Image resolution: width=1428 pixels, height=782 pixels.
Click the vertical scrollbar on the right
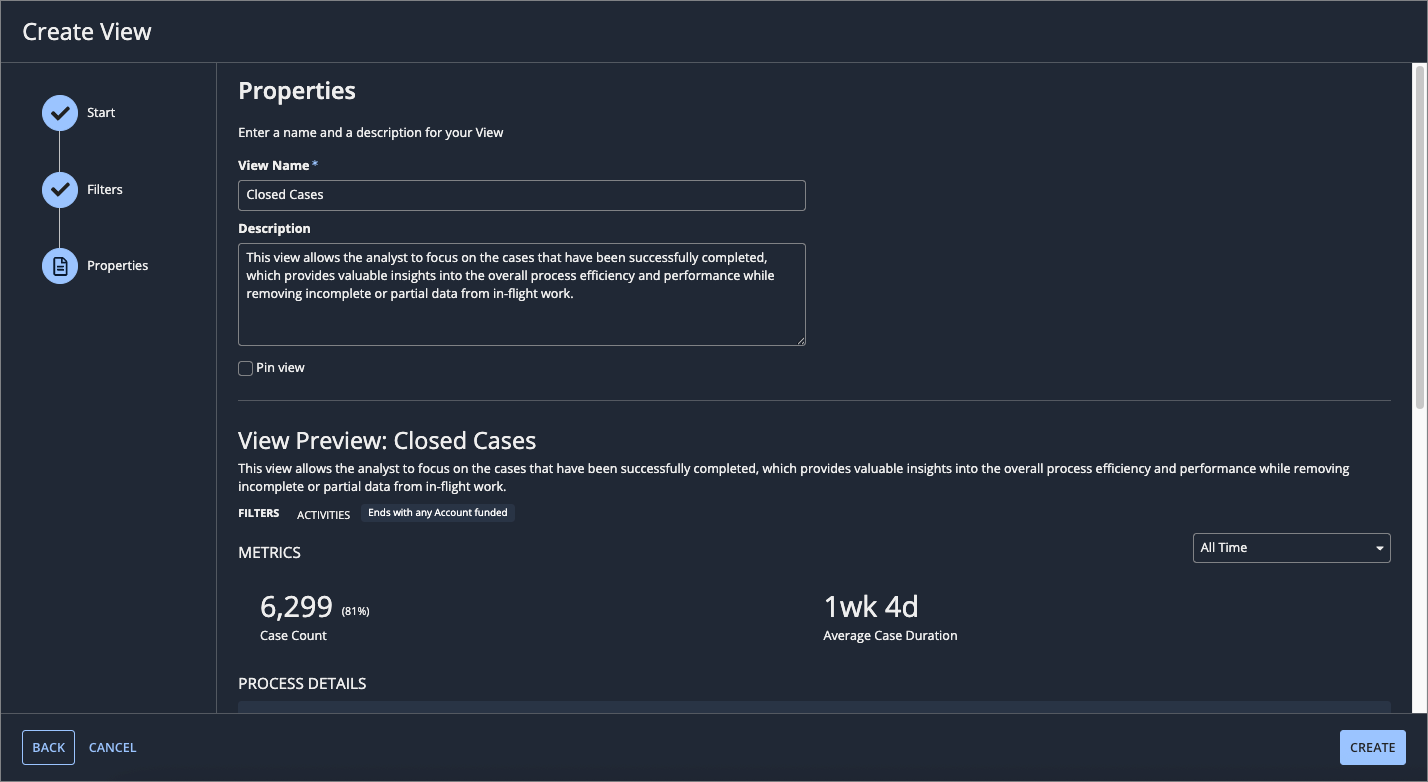[x=1419, y=236]
